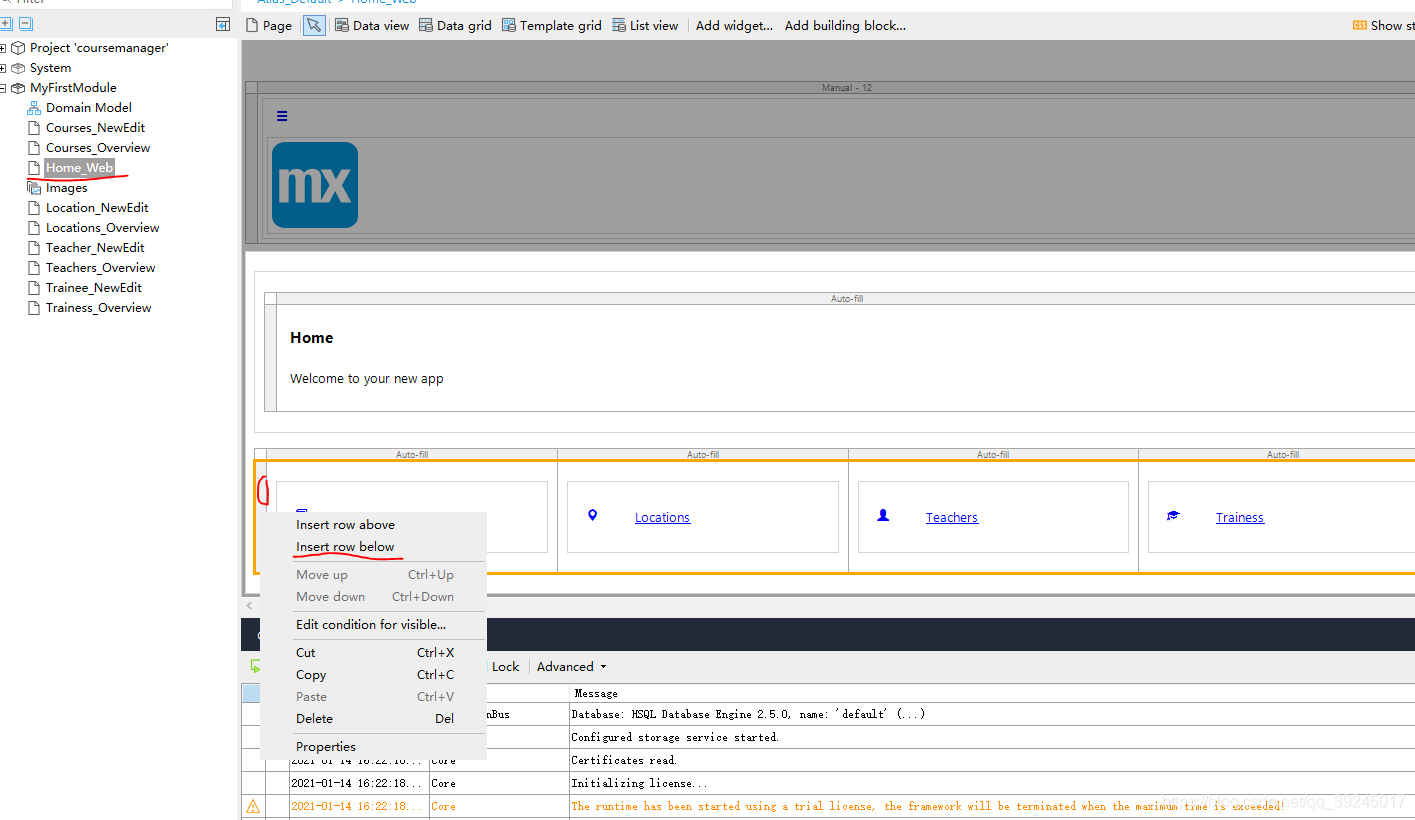Click the Data view toolbar button

(x=372, y=26)
